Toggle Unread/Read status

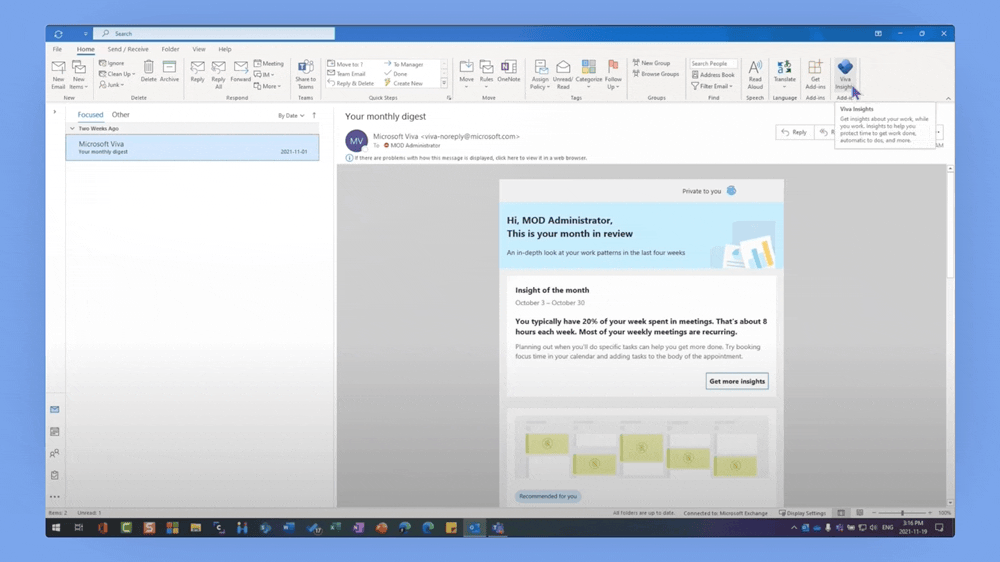[562, 75]
